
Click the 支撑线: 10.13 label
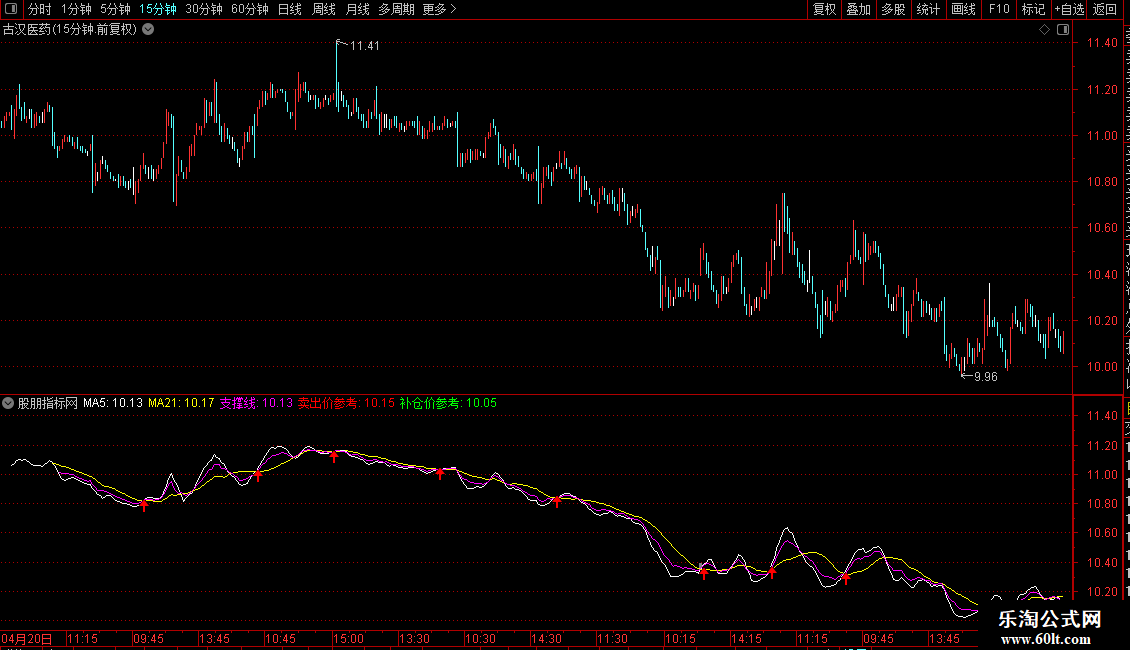pyautogui.click(x=256, y=404)
